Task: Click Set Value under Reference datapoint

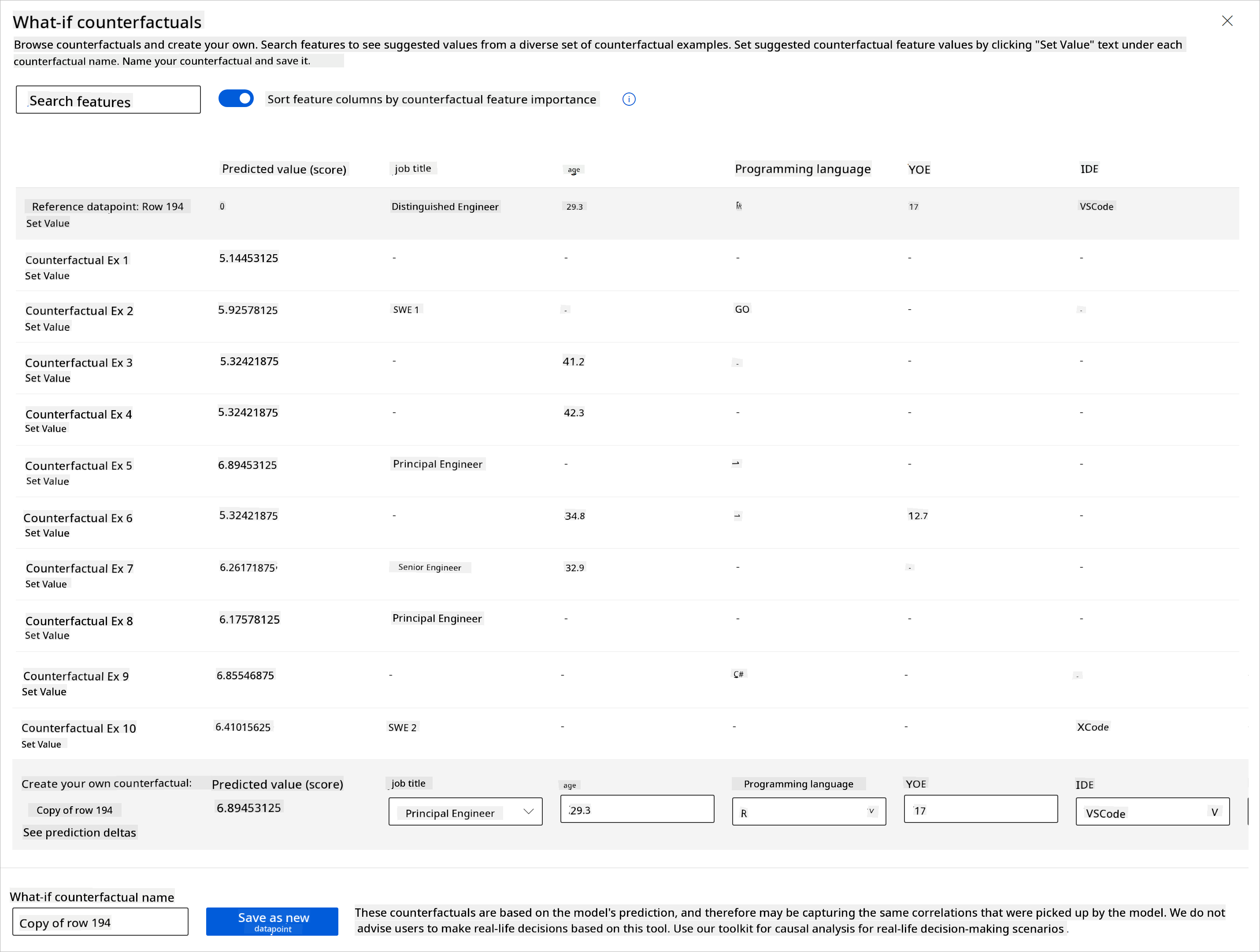Action: click(48, 223)
